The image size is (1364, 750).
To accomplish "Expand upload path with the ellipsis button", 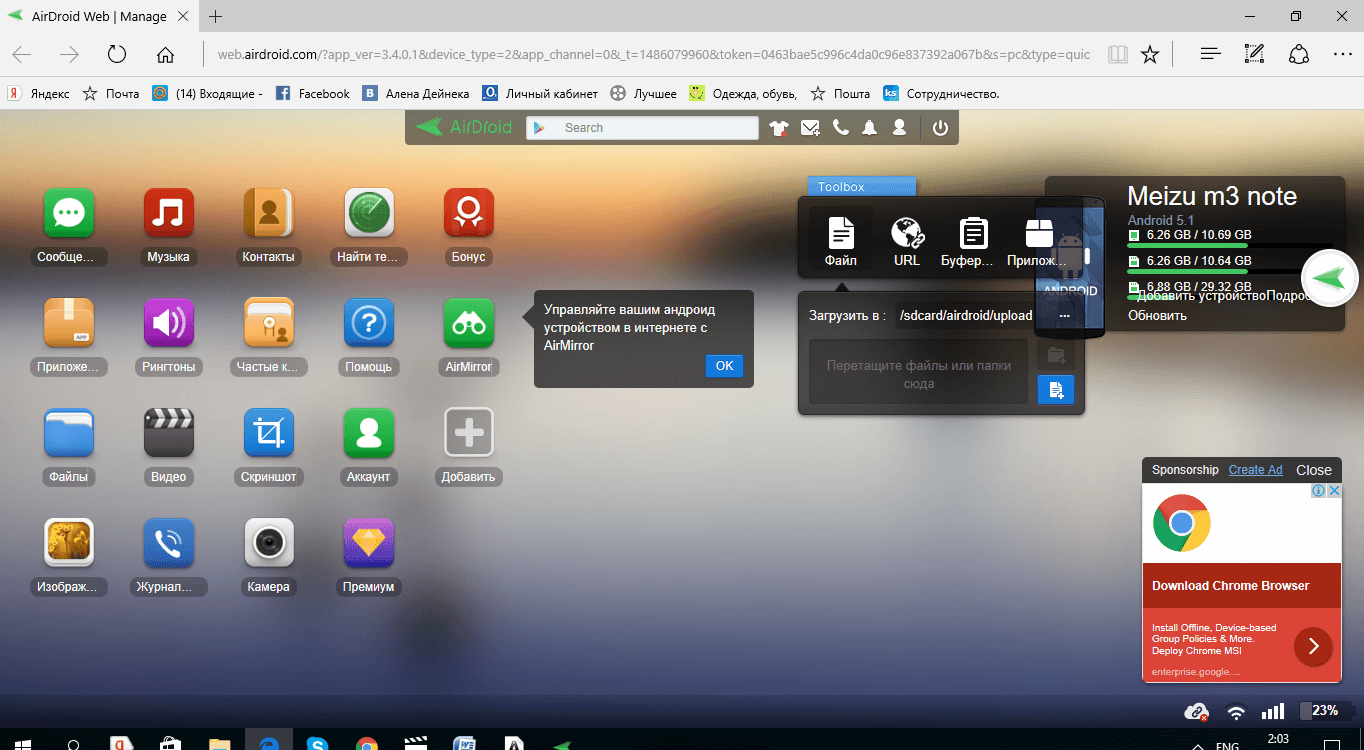I will [x=1064, y=315].
